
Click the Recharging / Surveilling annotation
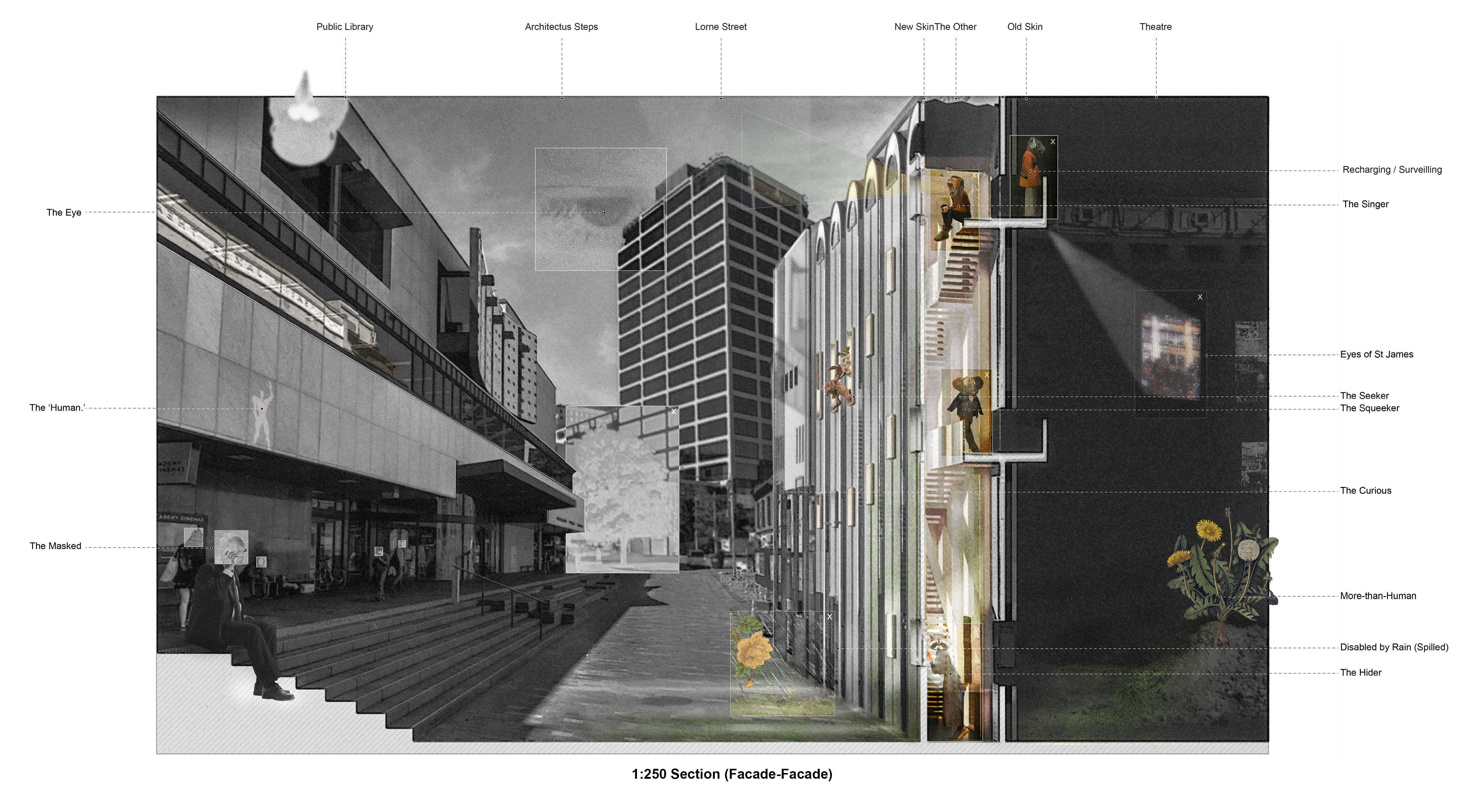point(1391,169)
